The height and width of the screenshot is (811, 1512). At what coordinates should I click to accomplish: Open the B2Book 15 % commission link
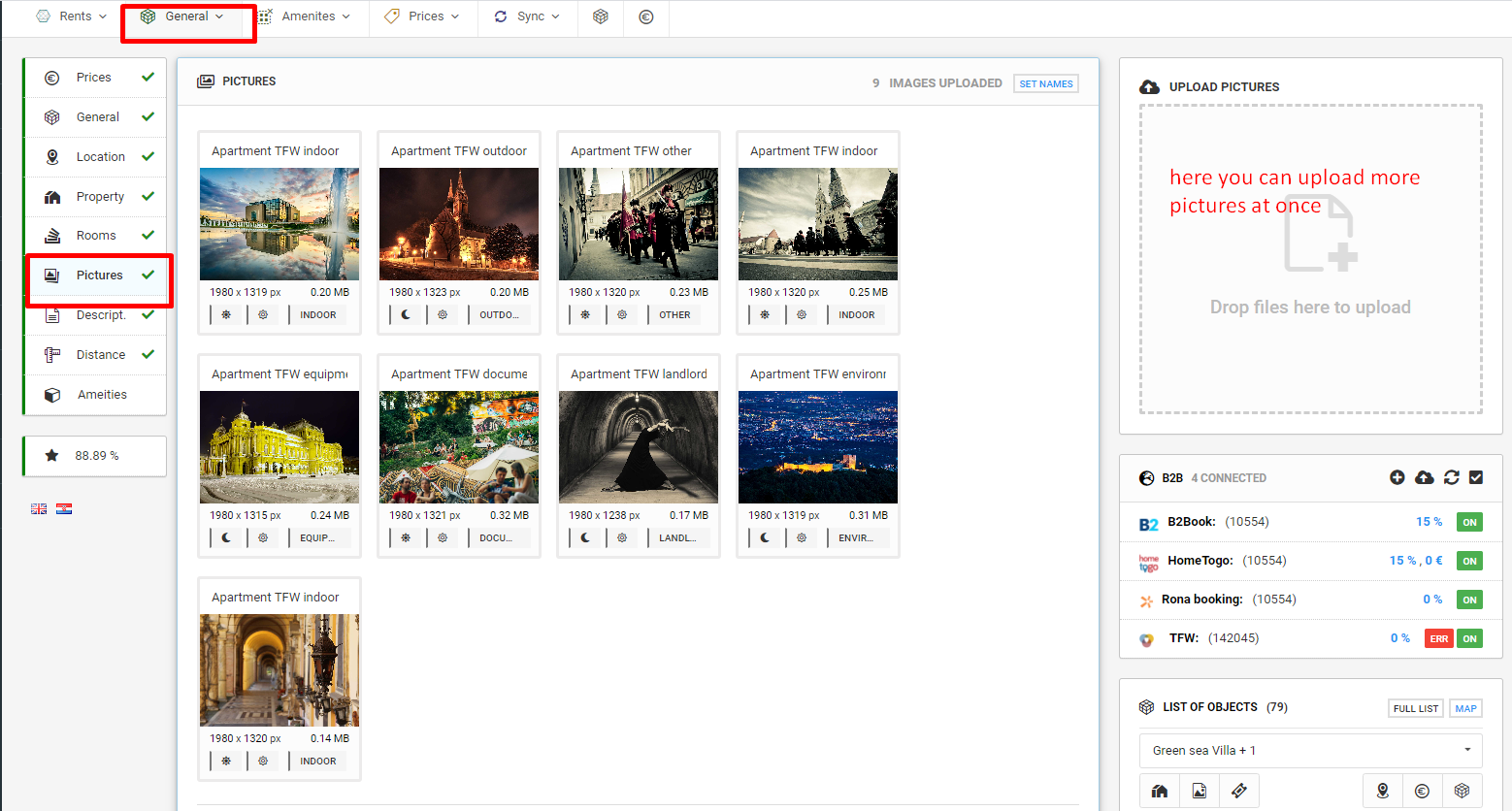(x=1429, y=522)
